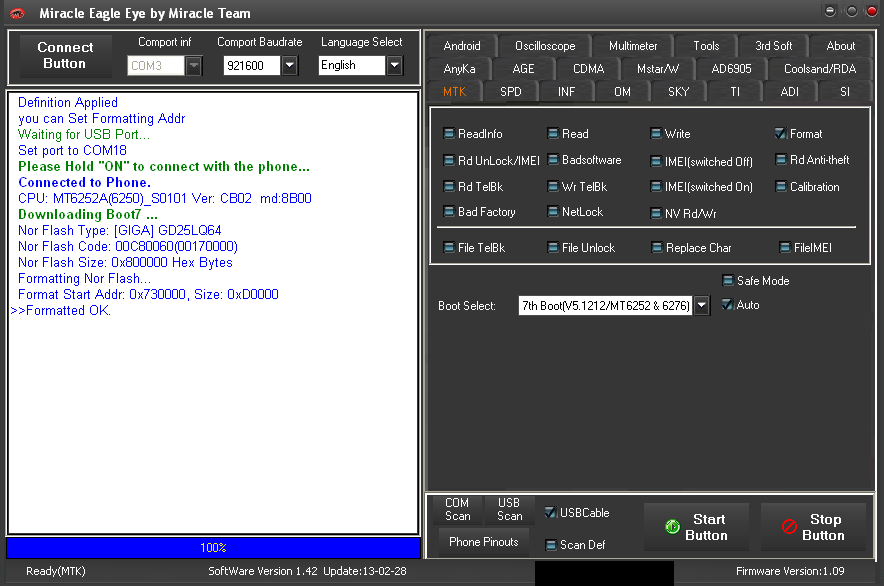Click the green Start Button icon
Viewport: 884px width, 586px height.
tap(672, 527)
